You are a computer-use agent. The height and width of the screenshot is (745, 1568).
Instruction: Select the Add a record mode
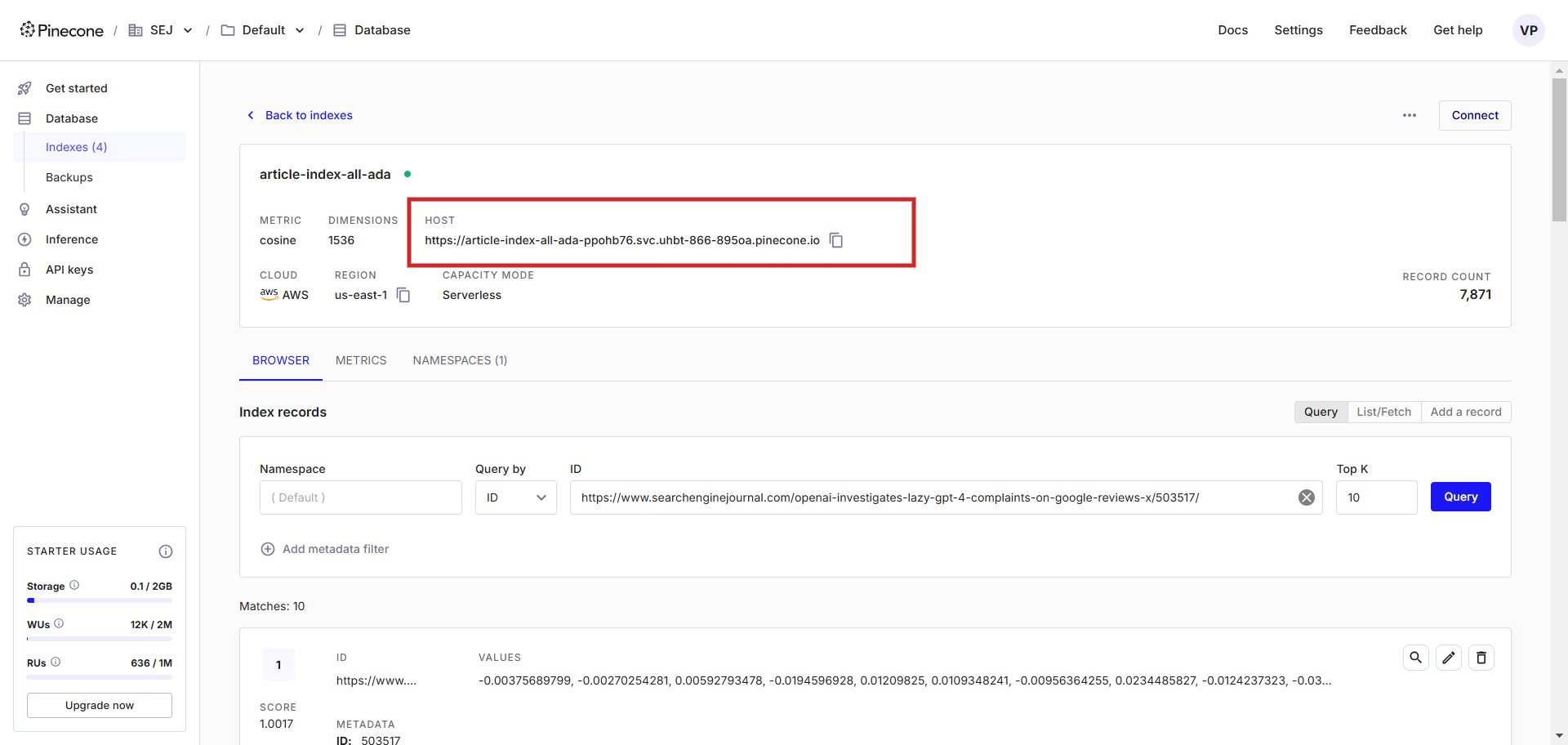(1466, 412)
